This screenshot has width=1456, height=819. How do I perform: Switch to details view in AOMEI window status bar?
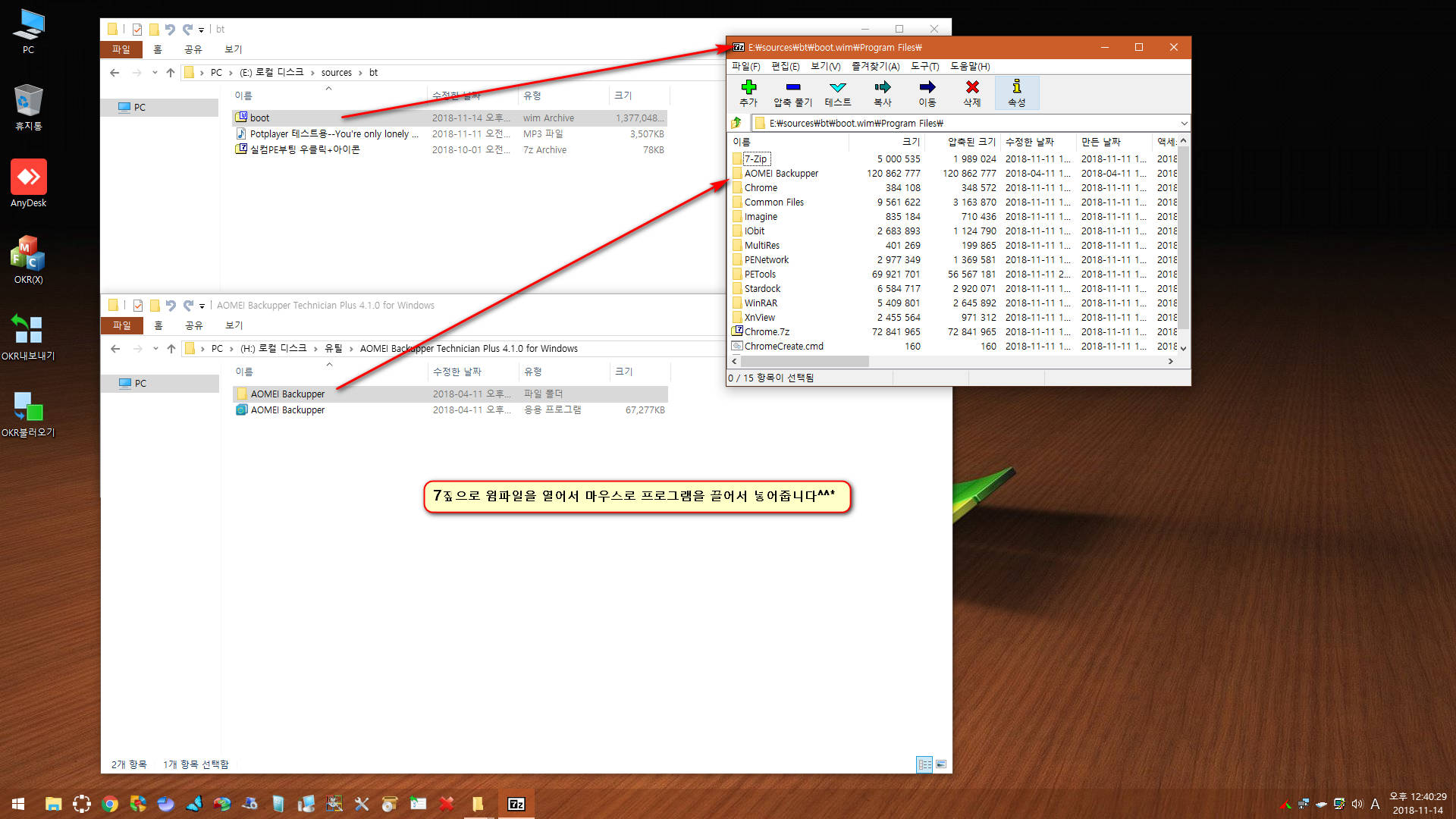(924, 764)
